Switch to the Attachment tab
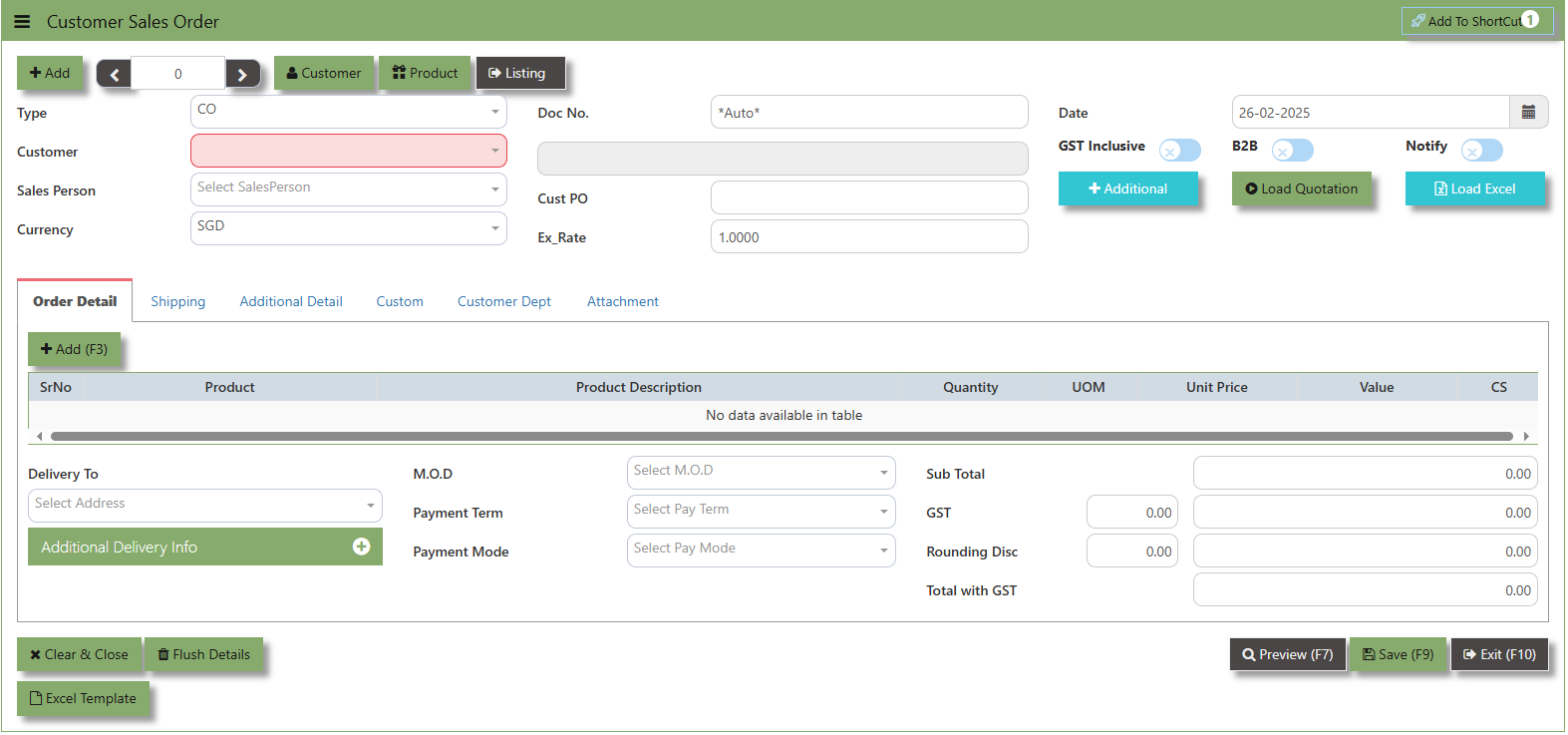The height and width of the screenshot is (735, 1568). coord(622,301)
